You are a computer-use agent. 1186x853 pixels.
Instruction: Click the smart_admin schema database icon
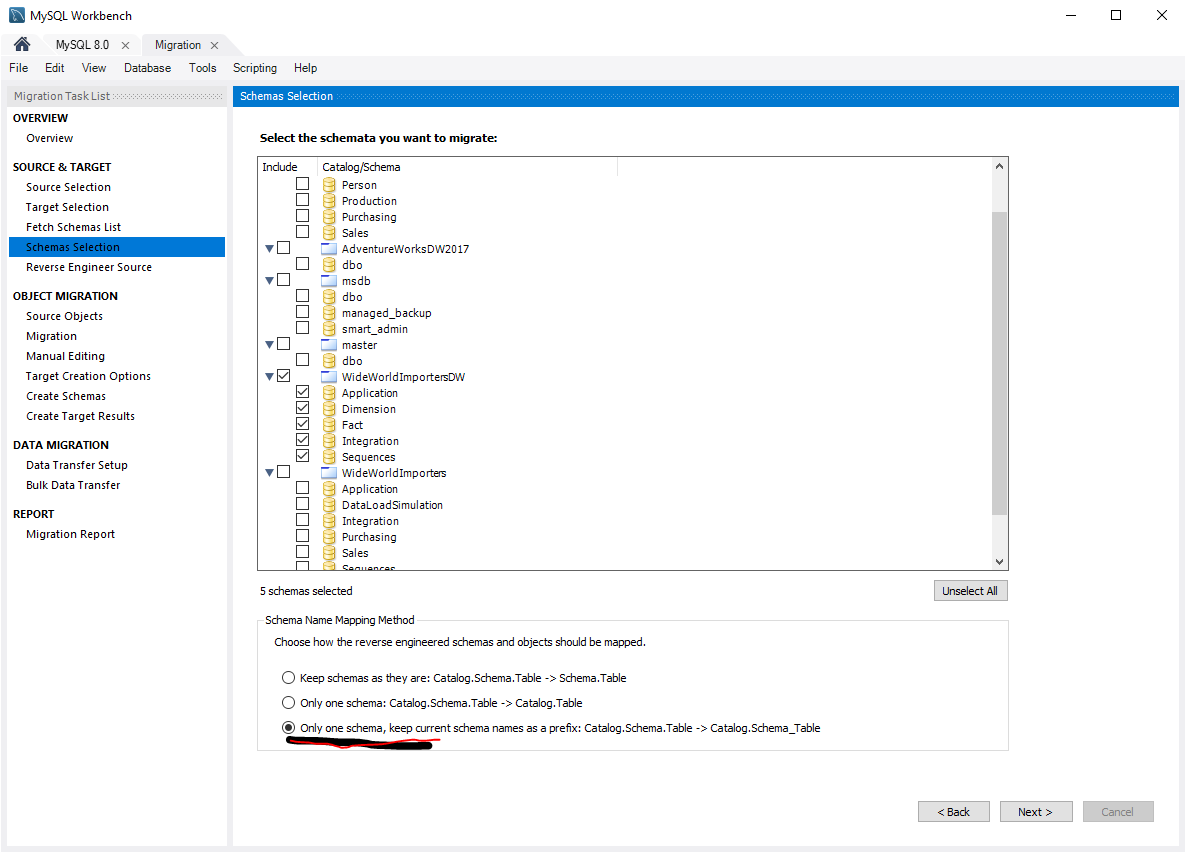[x=329, y=329]
